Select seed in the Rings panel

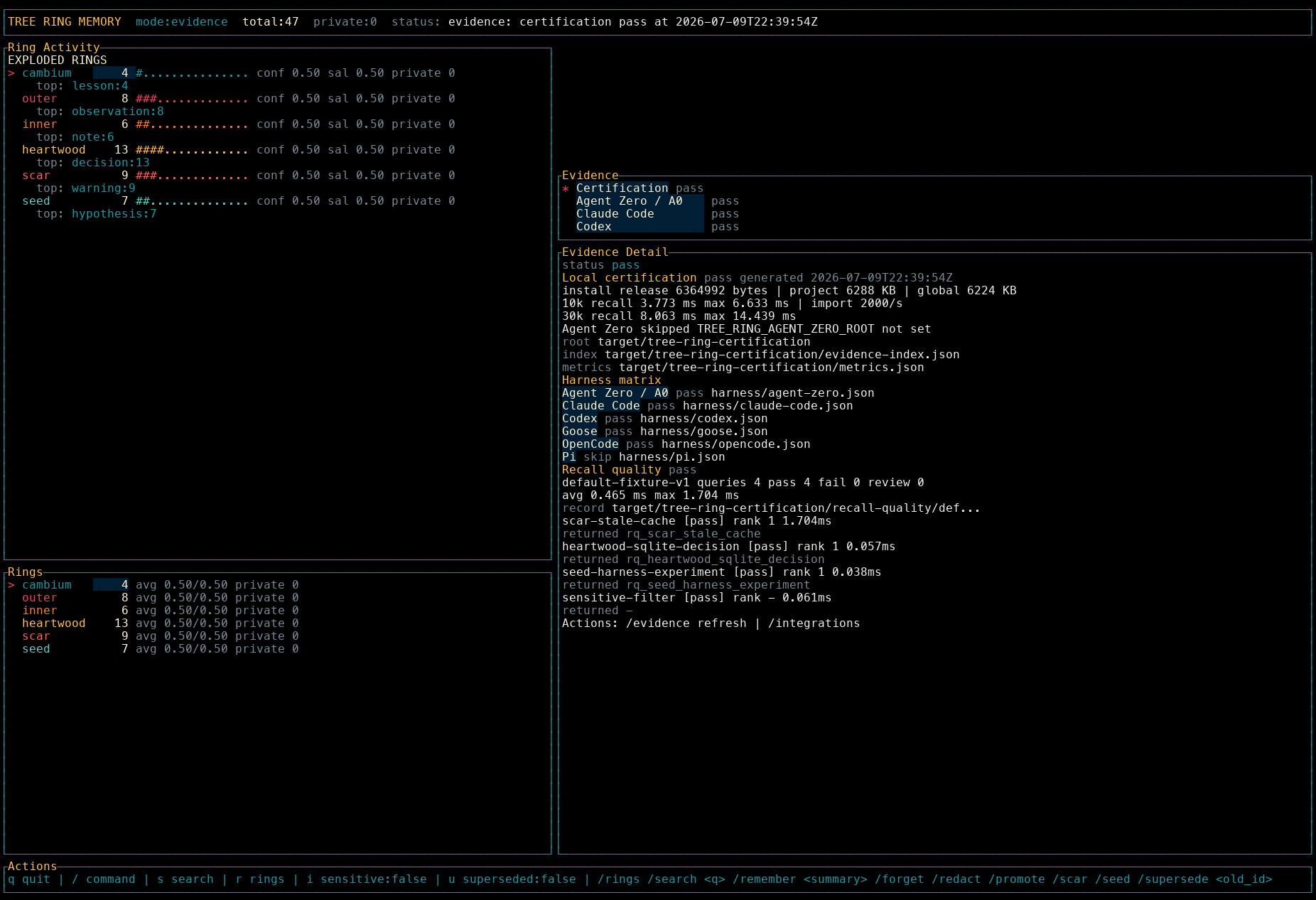click(161, 649)
